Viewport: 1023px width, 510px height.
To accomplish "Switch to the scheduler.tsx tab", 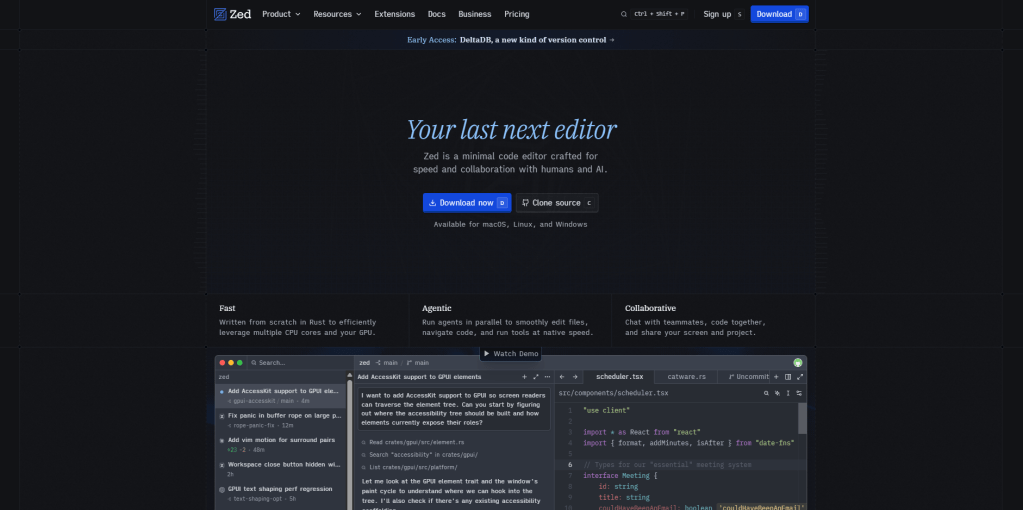I will (x=619, y=377).
